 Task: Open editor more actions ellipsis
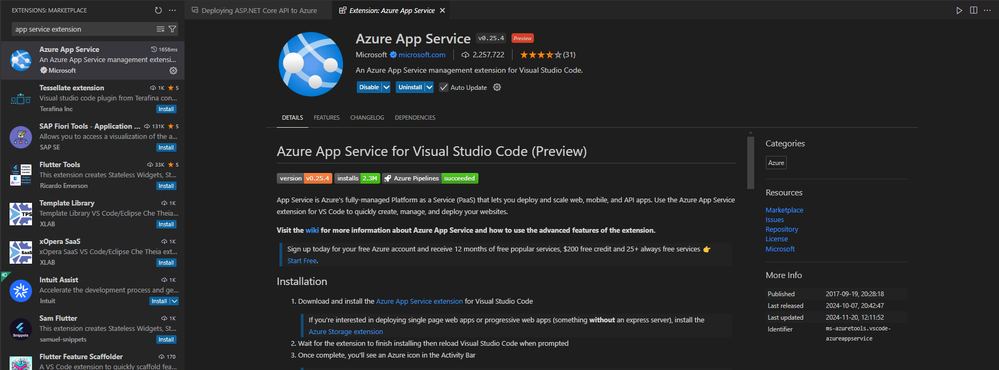pyautogui.click(x=988, y=10)
